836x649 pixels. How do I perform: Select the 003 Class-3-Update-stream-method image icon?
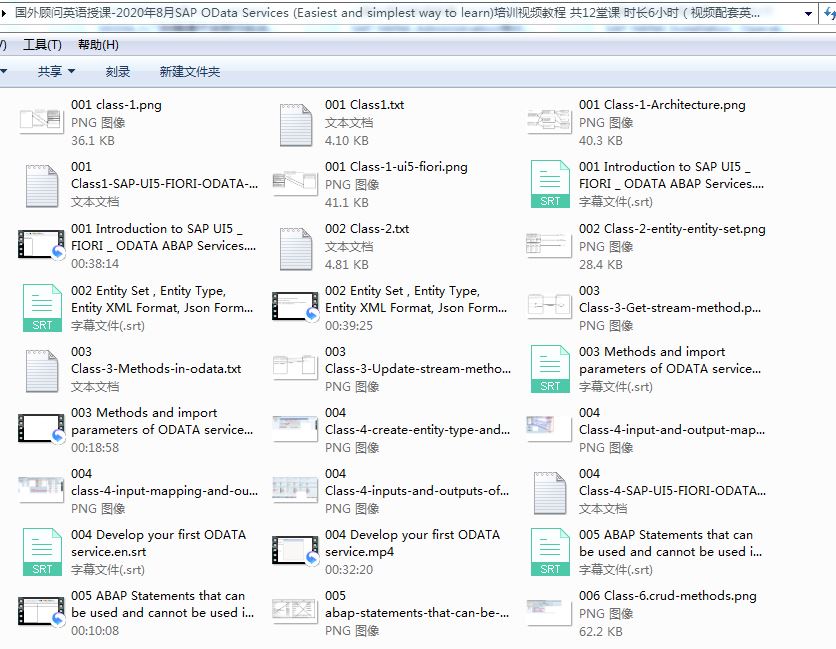pyautogui.click(x=295, y=366)
